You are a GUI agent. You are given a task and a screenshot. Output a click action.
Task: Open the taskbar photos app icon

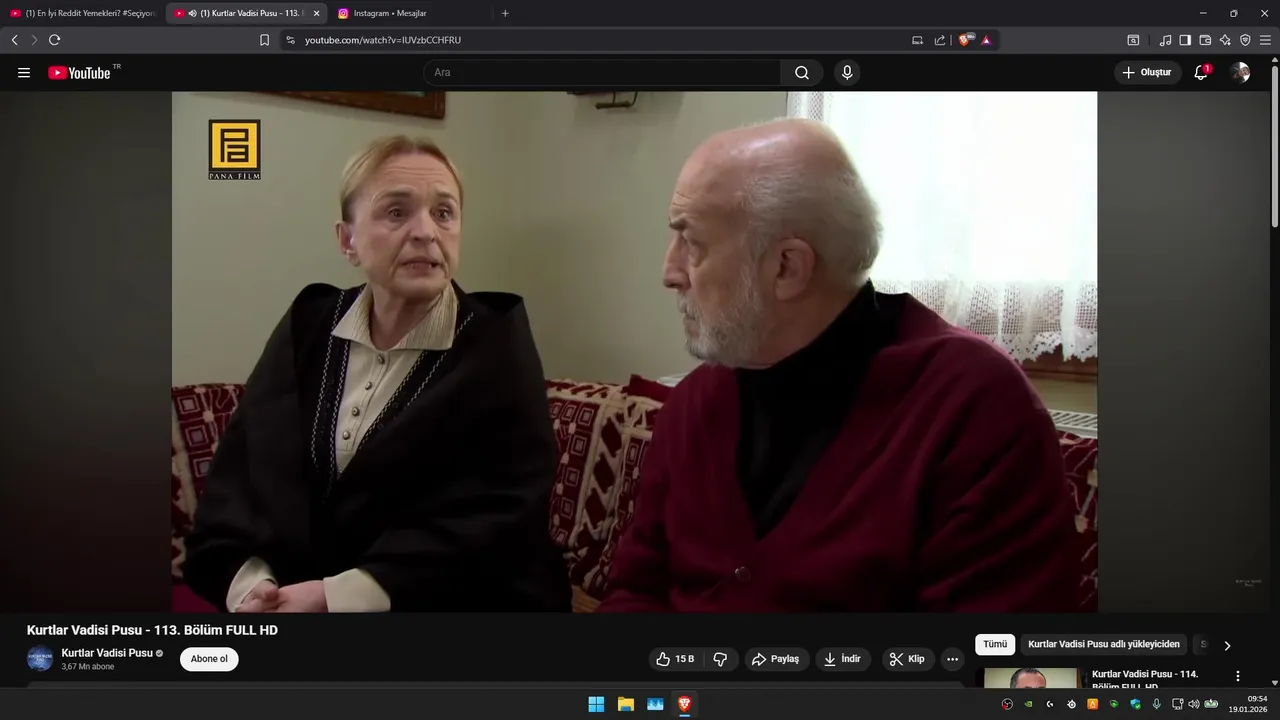click(655, 704)
